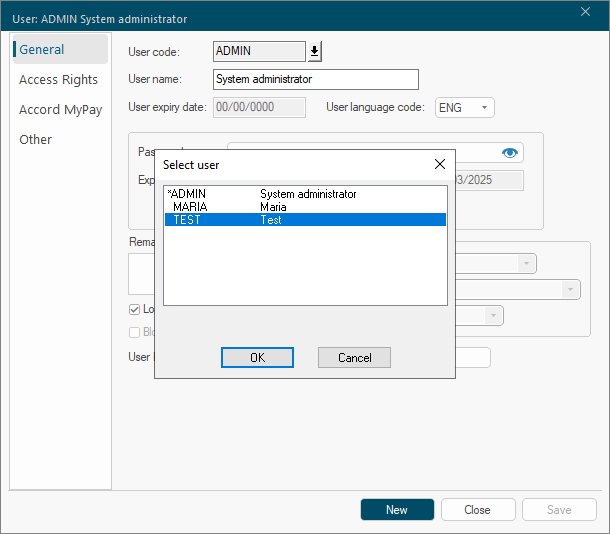Screen dimensions: 610x534
Task: Click the Save button
Action: [559, 509]
